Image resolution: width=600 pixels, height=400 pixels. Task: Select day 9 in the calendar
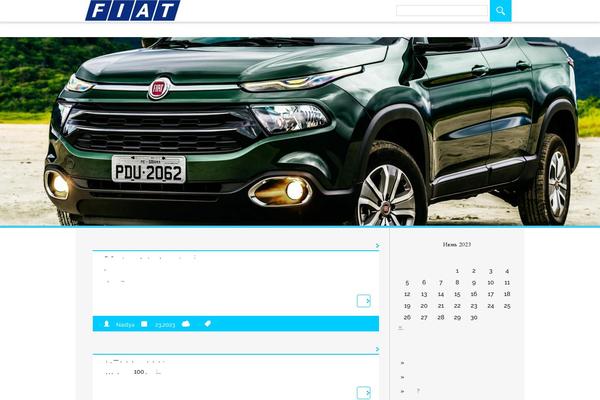pos(474,282)
